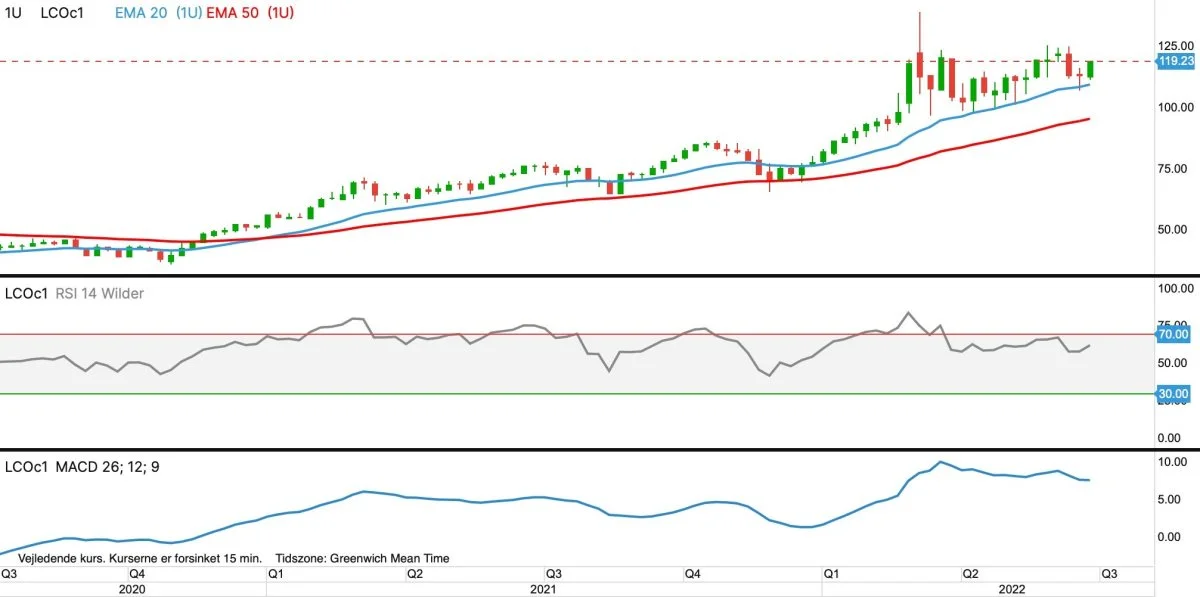Viewport: 1200px width, 597px height.
Task: Click the RSI 70.00 overbought level tag
Action: (x=1175, y=334)
